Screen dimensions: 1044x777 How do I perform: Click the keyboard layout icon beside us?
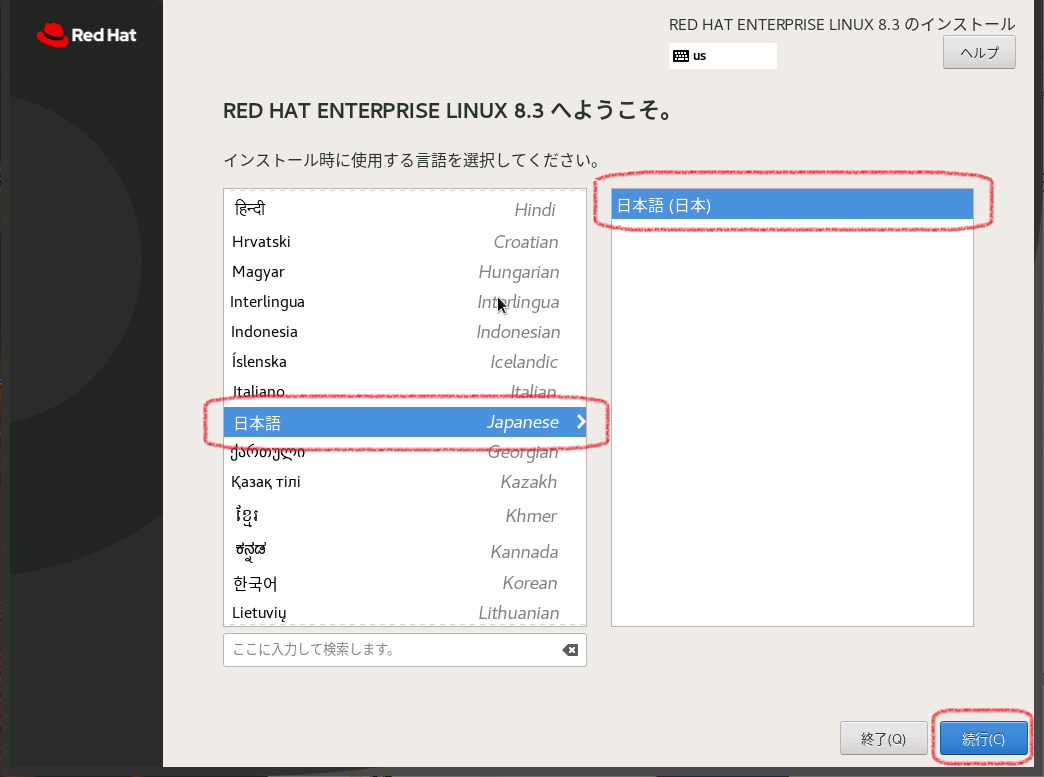coord(680,56)
